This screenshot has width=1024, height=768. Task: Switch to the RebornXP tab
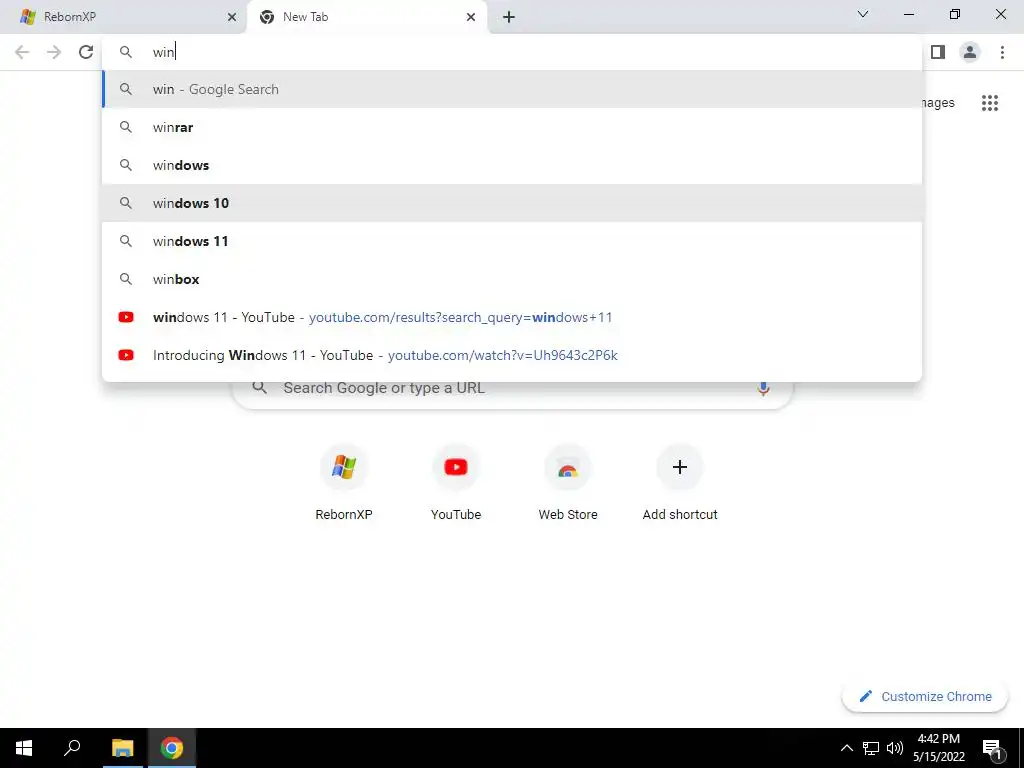coord(123,17)
